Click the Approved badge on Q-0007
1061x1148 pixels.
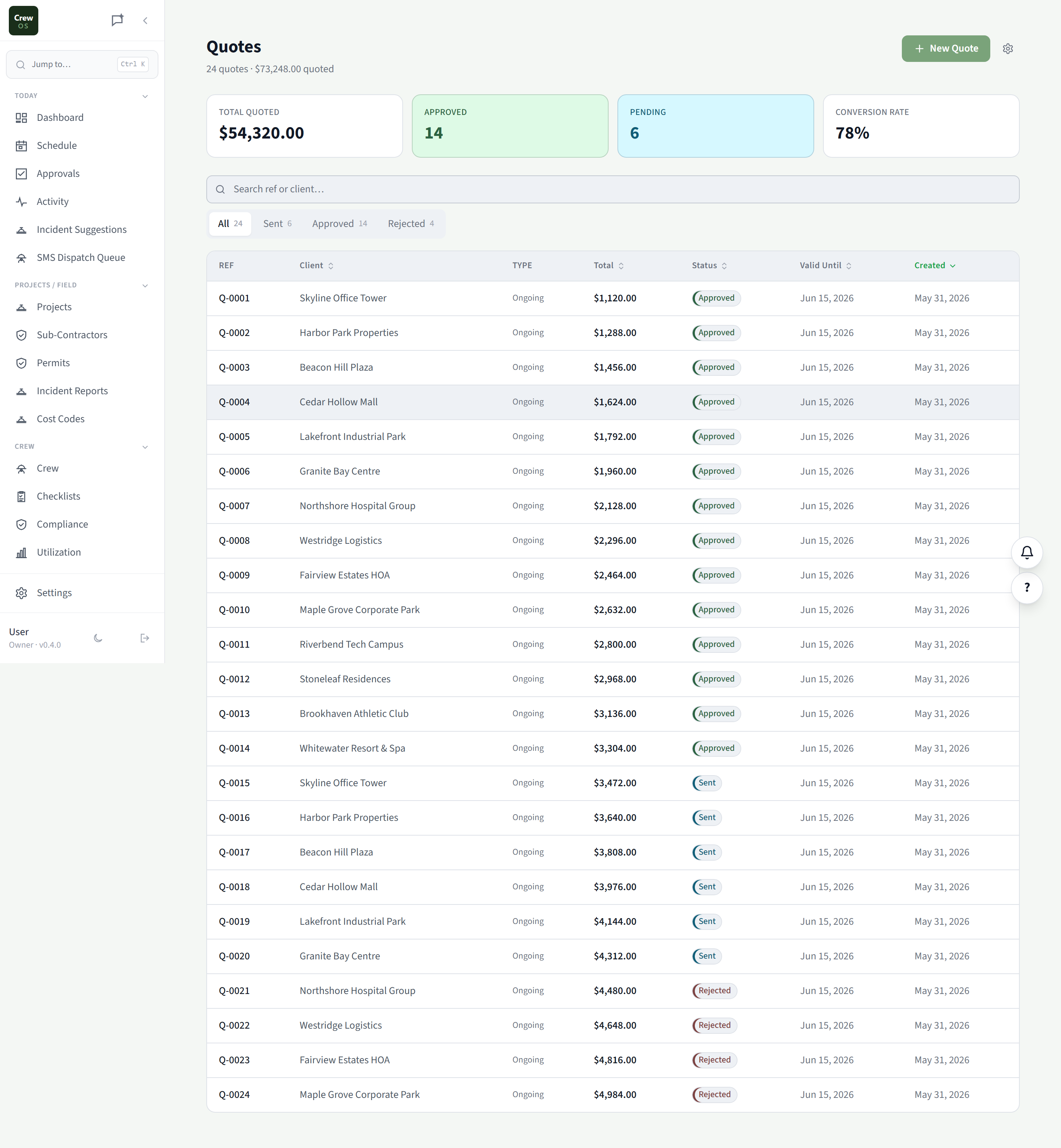[x=716, y=506]
